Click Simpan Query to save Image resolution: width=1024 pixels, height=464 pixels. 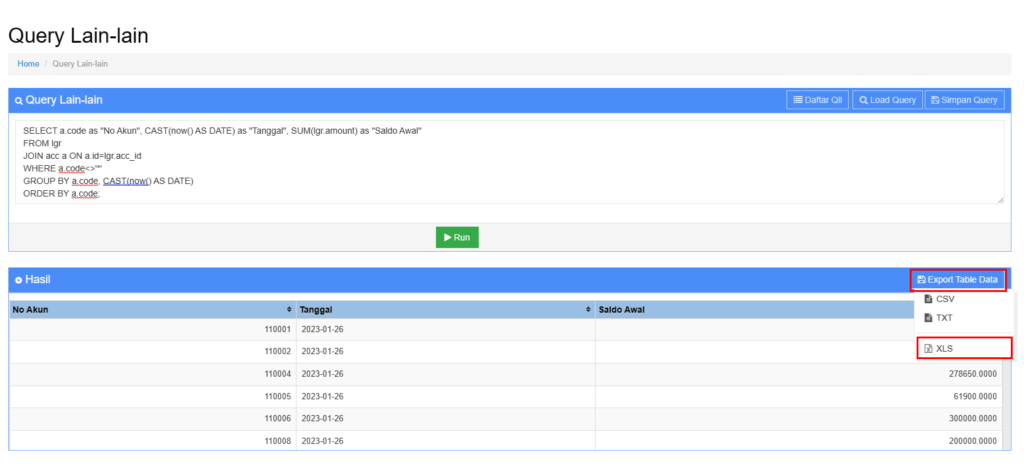[964, 100]
